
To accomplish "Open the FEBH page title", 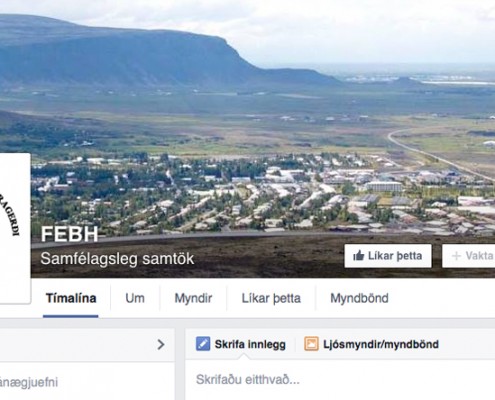I will click(70, 234).
